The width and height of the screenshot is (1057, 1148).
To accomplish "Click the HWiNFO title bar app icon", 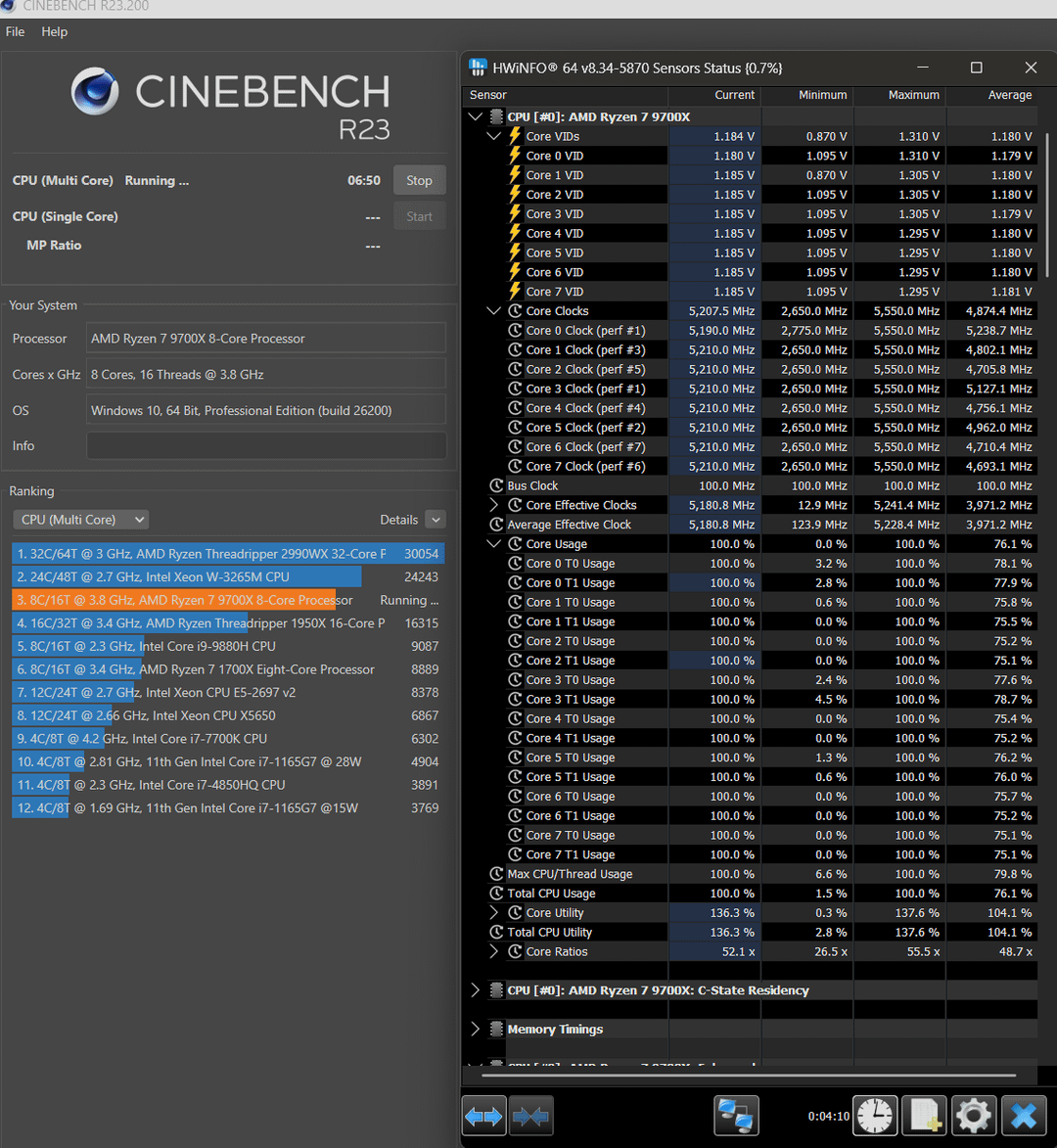I will [x=478, y=68].
